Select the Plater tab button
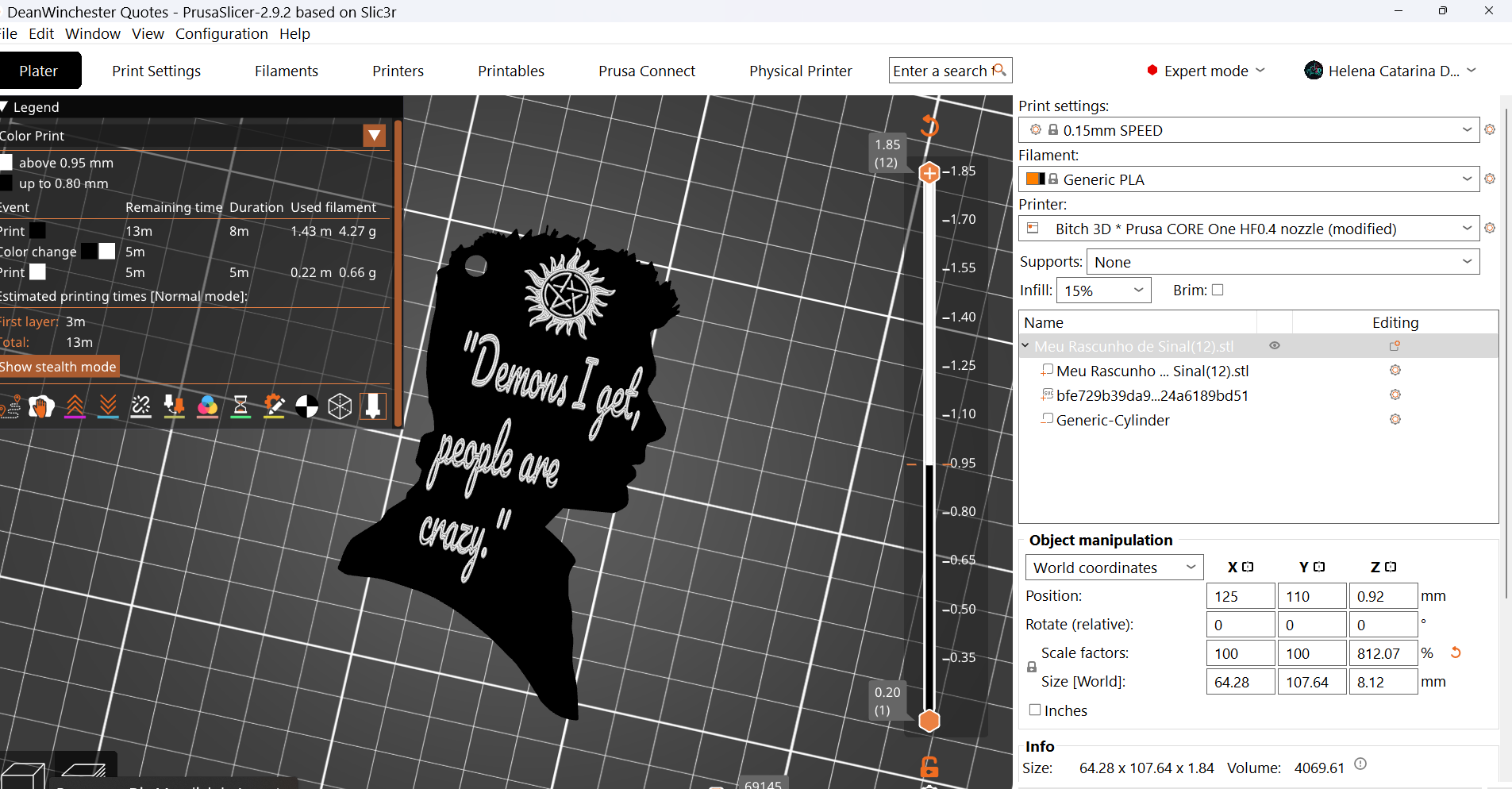Viewport: 1512px width, 789px height. 40,71
